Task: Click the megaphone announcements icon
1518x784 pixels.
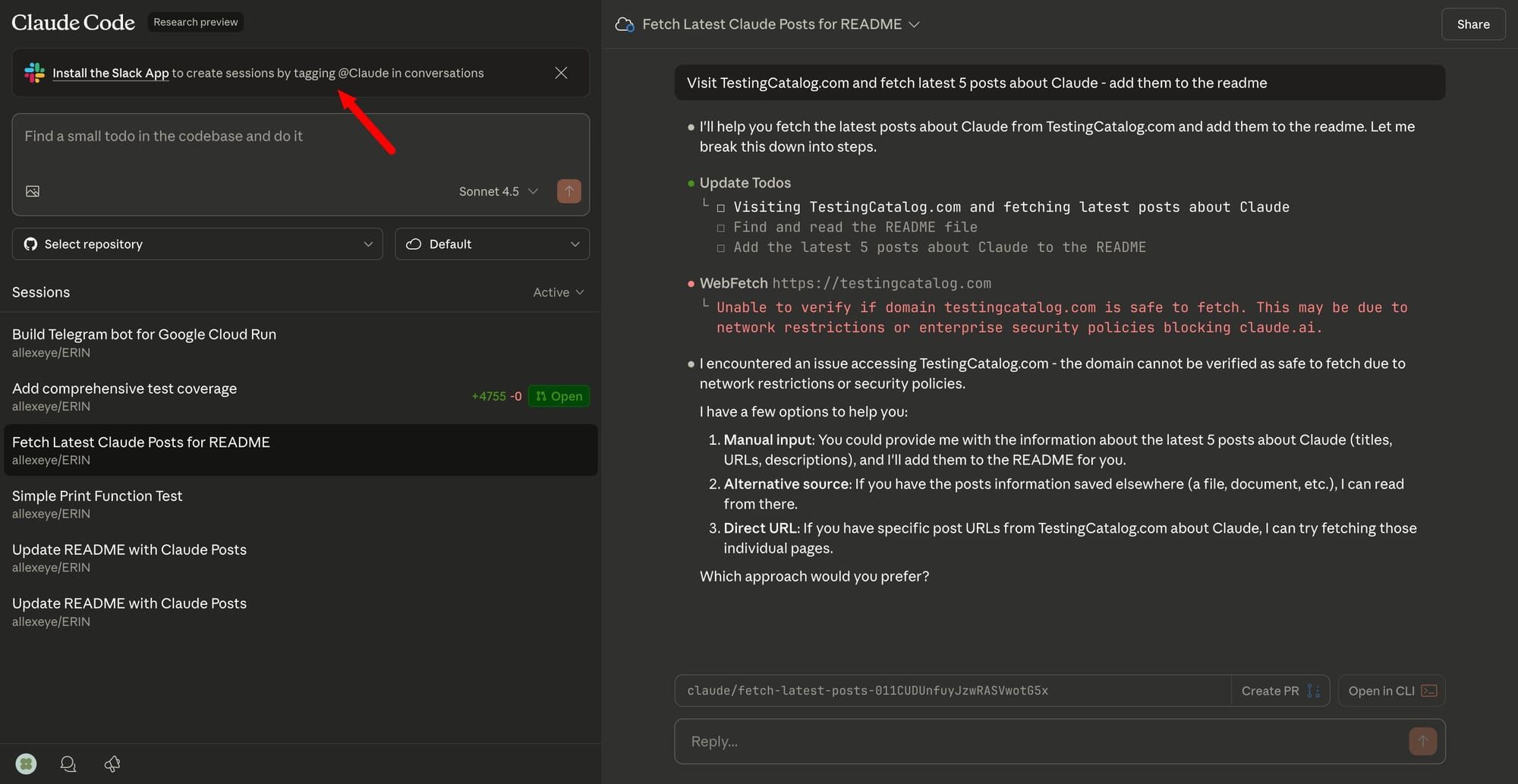Action: (112, 764)
